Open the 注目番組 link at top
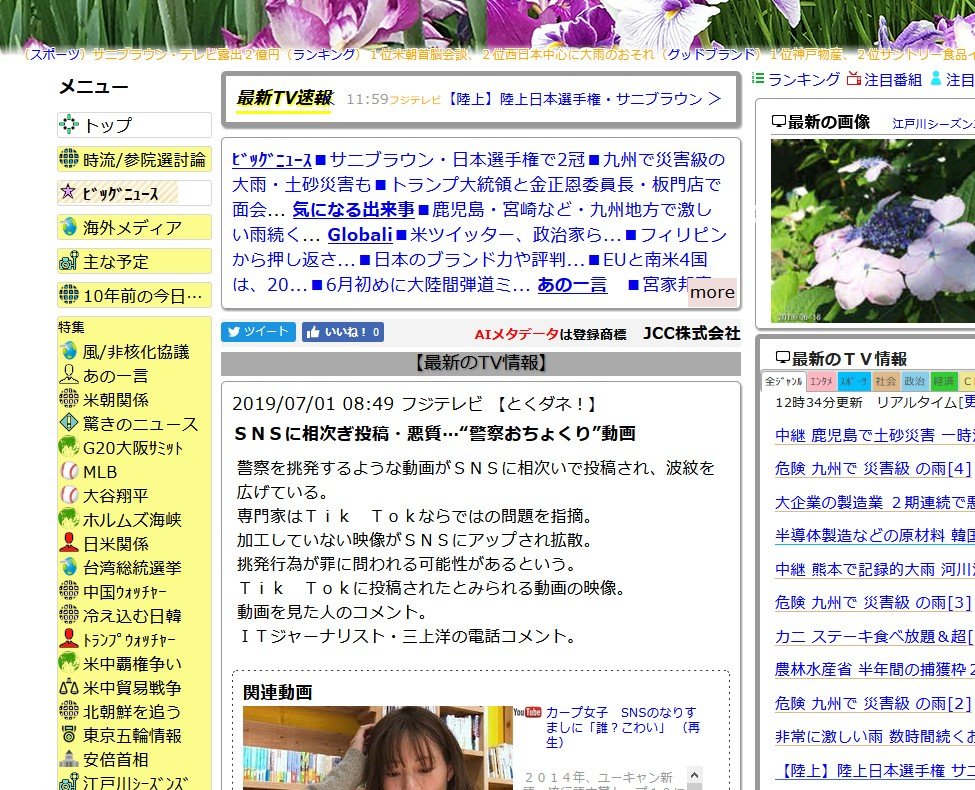This screenshot has width=975, height=790. (x=893, y=80)
